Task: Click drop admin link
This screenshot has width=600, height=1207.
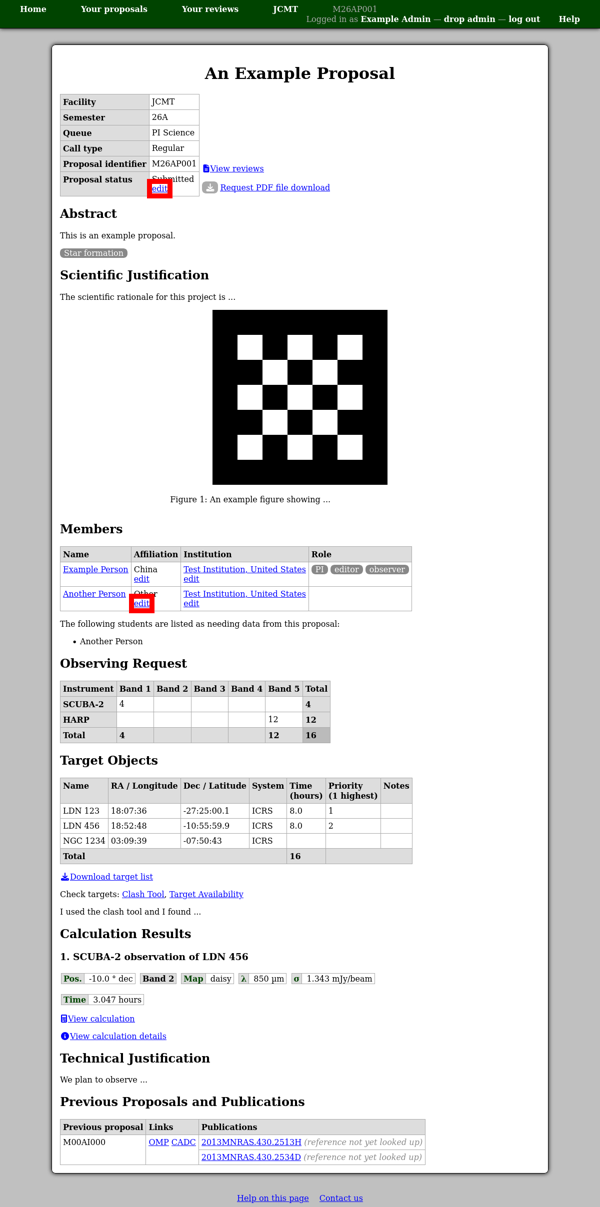Action: pyautogui.click(x=469, y=19)
